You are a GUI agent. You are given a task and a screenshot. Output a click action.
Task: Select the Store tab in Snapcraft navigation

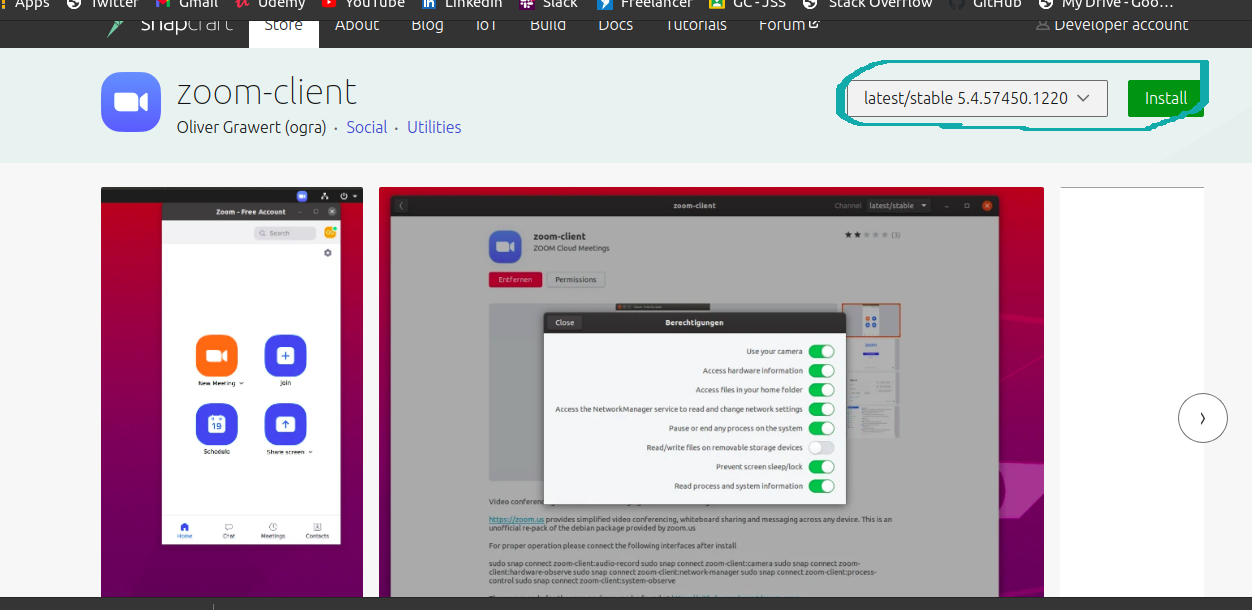(284, 26)
